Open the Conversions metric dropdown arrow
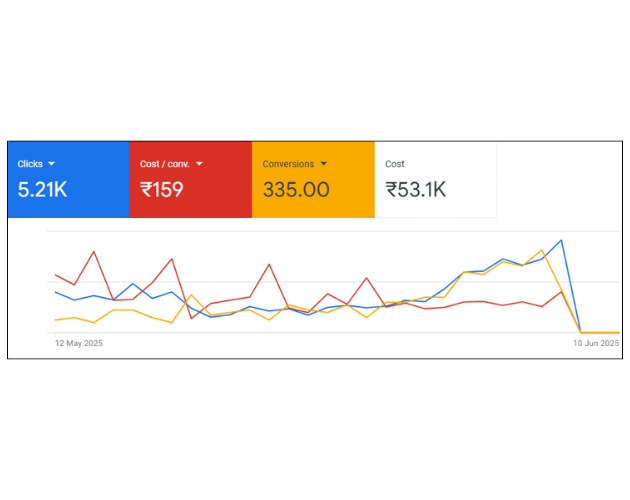 [324, 163]
